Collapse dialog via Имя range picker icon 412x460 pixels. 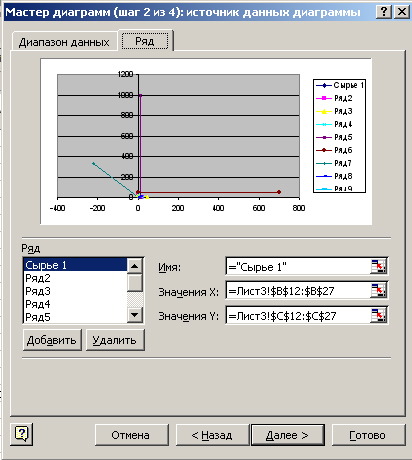(x=379, y=267)
